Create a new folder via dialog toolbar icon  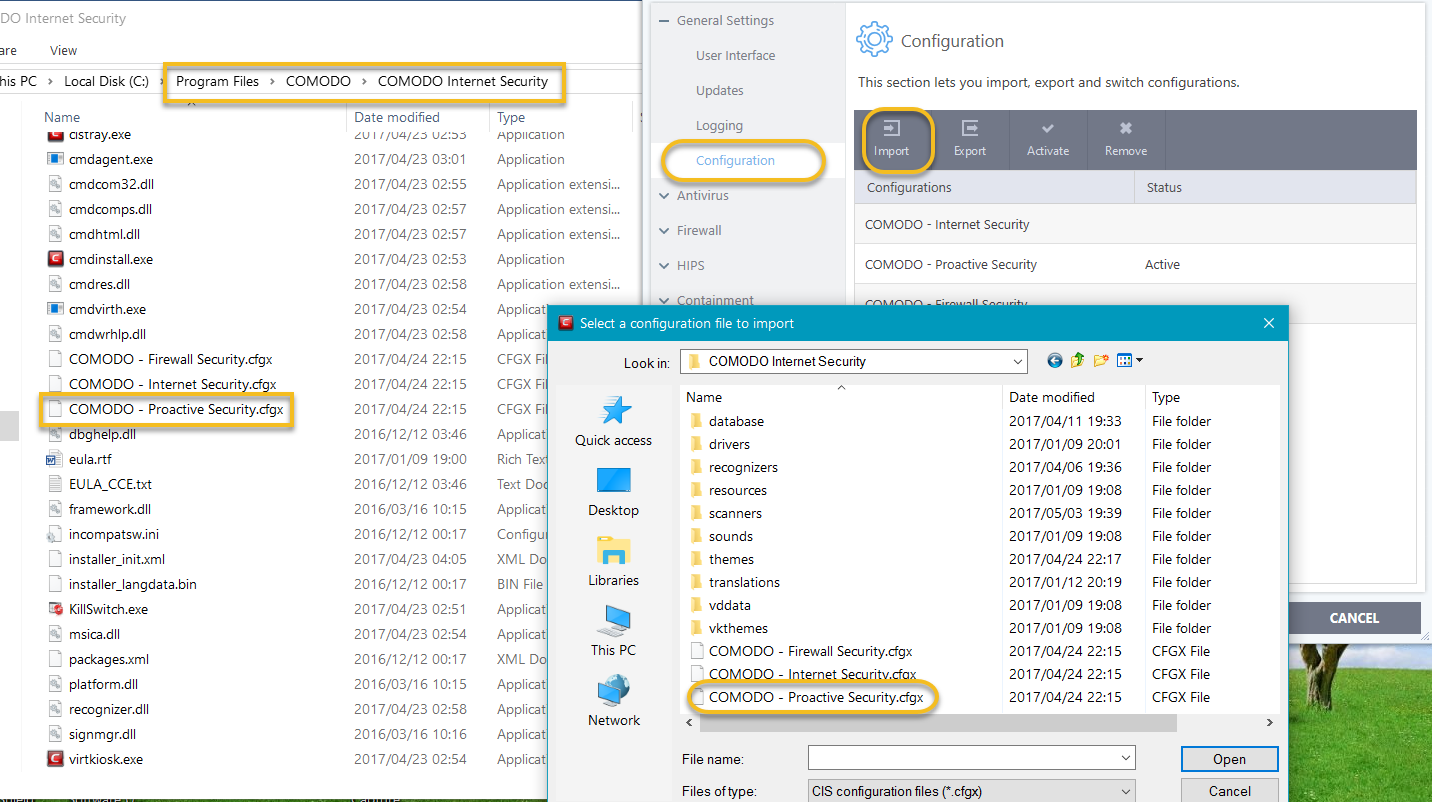(1101, 361)
